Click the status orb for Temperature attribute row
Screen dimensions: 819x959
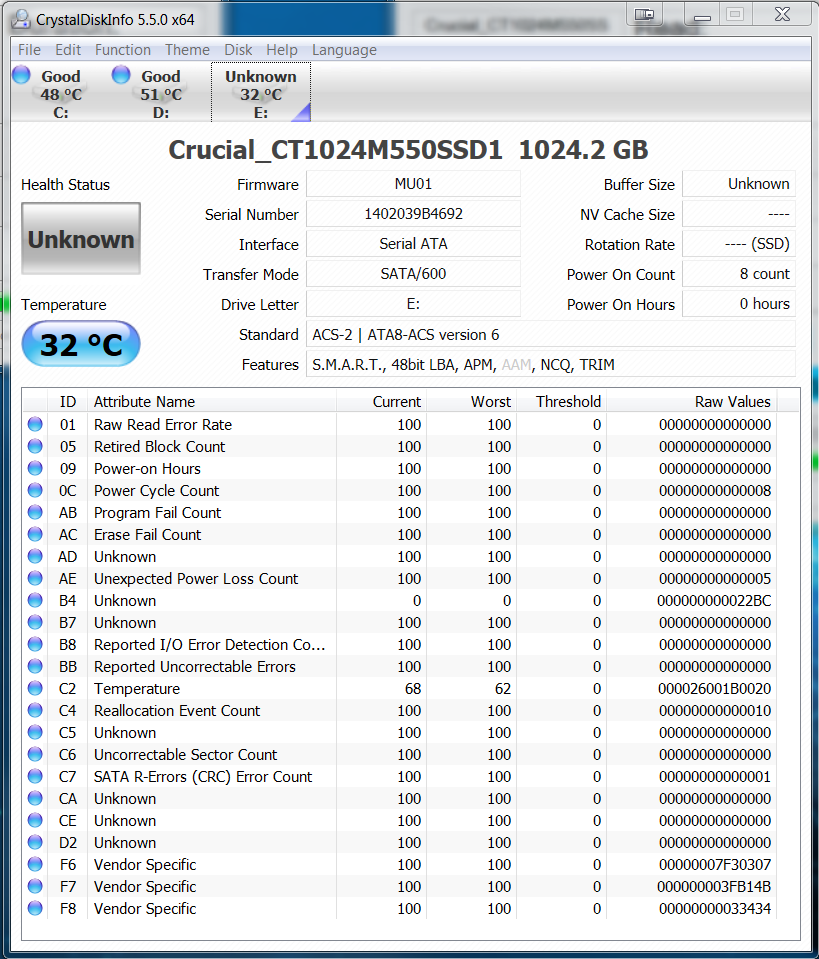(x=35, y=688)
